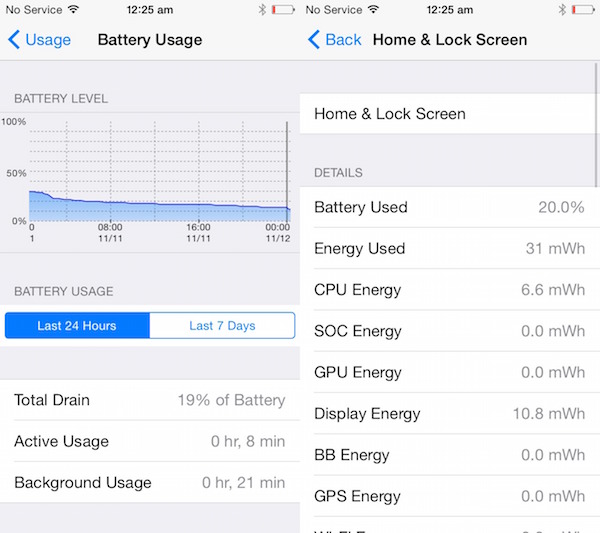Tap the Display Energy row

450,414
